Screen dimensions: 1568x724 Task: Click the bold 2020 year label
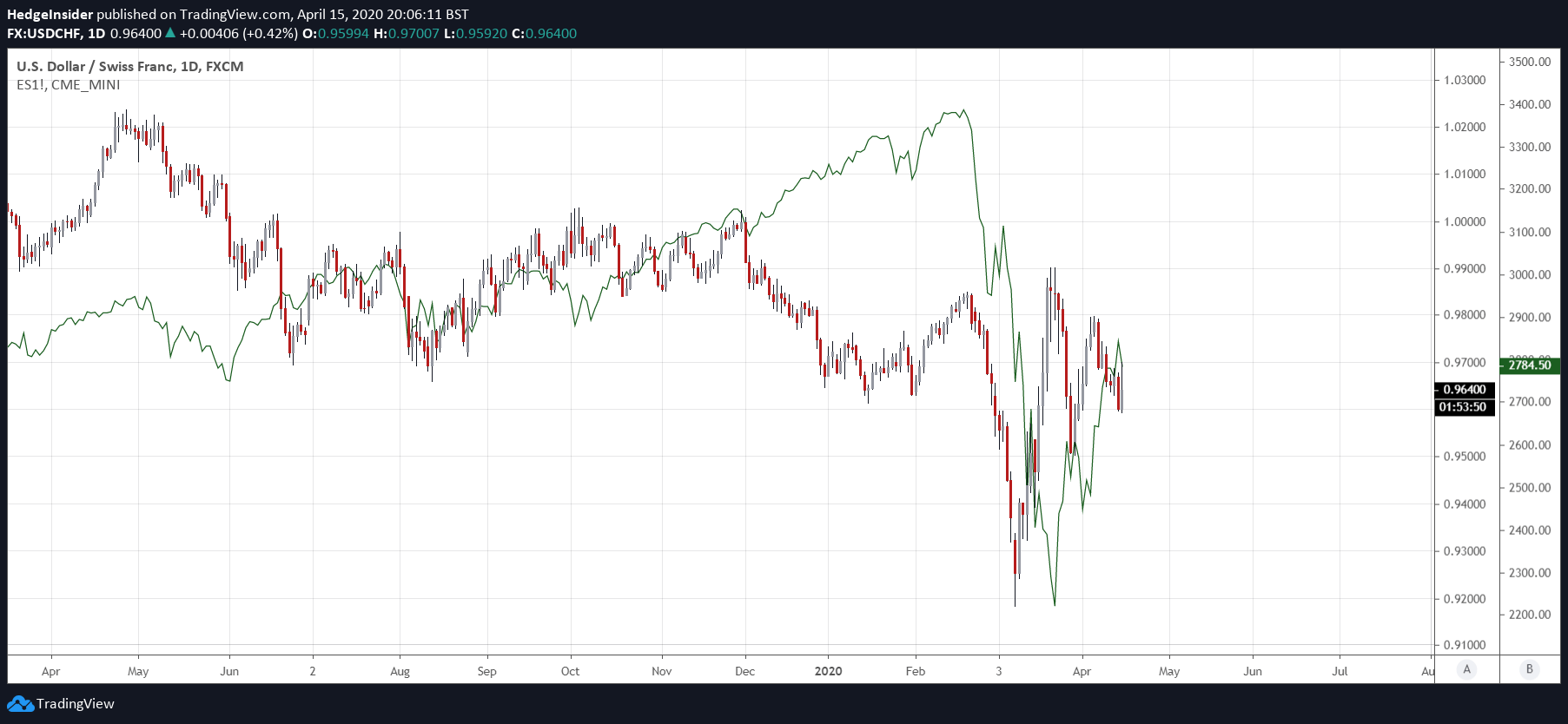click(x=829, y=671)
